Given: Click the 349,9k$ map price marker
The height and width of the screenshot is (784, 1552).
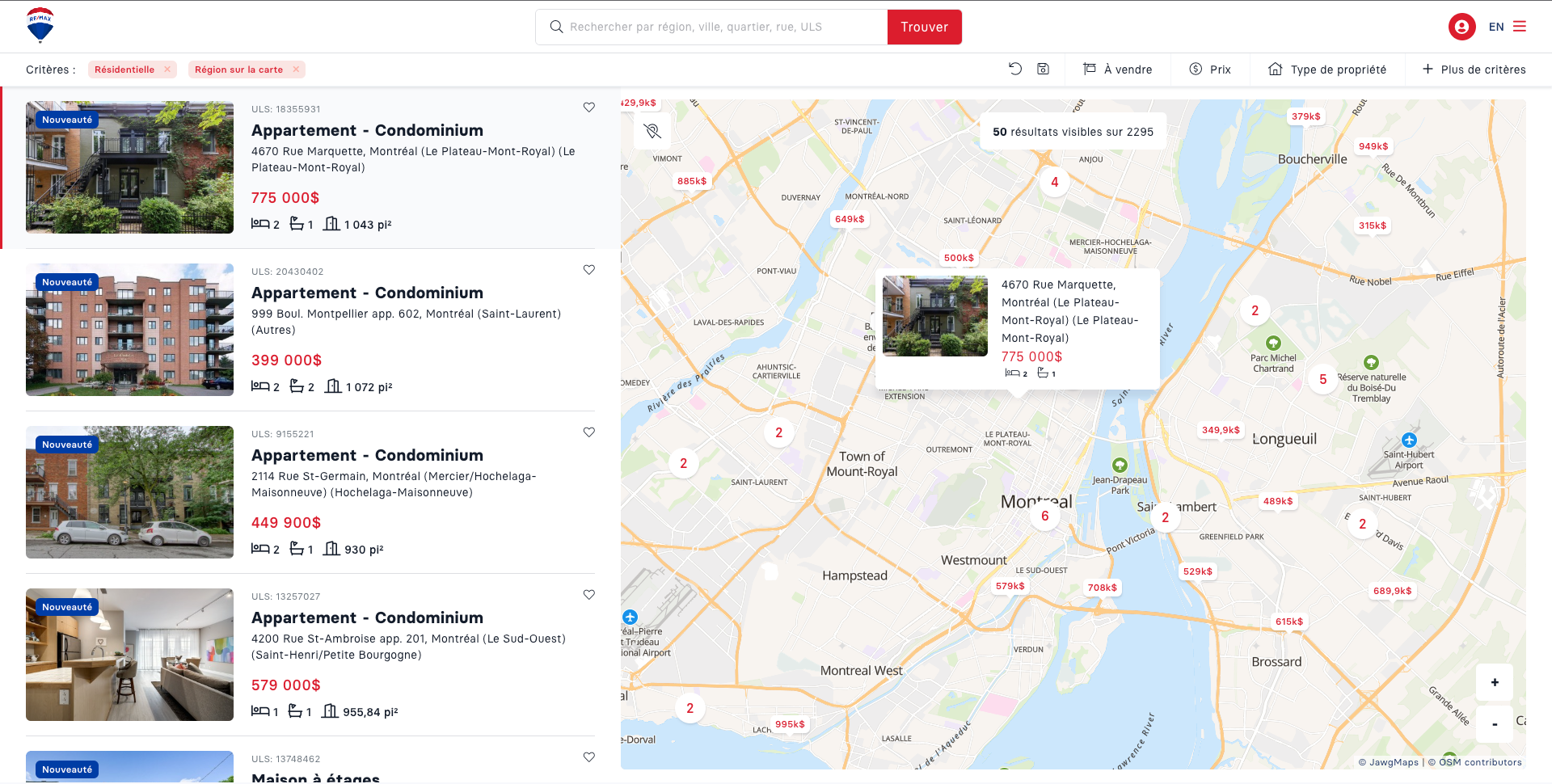Looking at the screenshot, I should (x=1221, y=430).
